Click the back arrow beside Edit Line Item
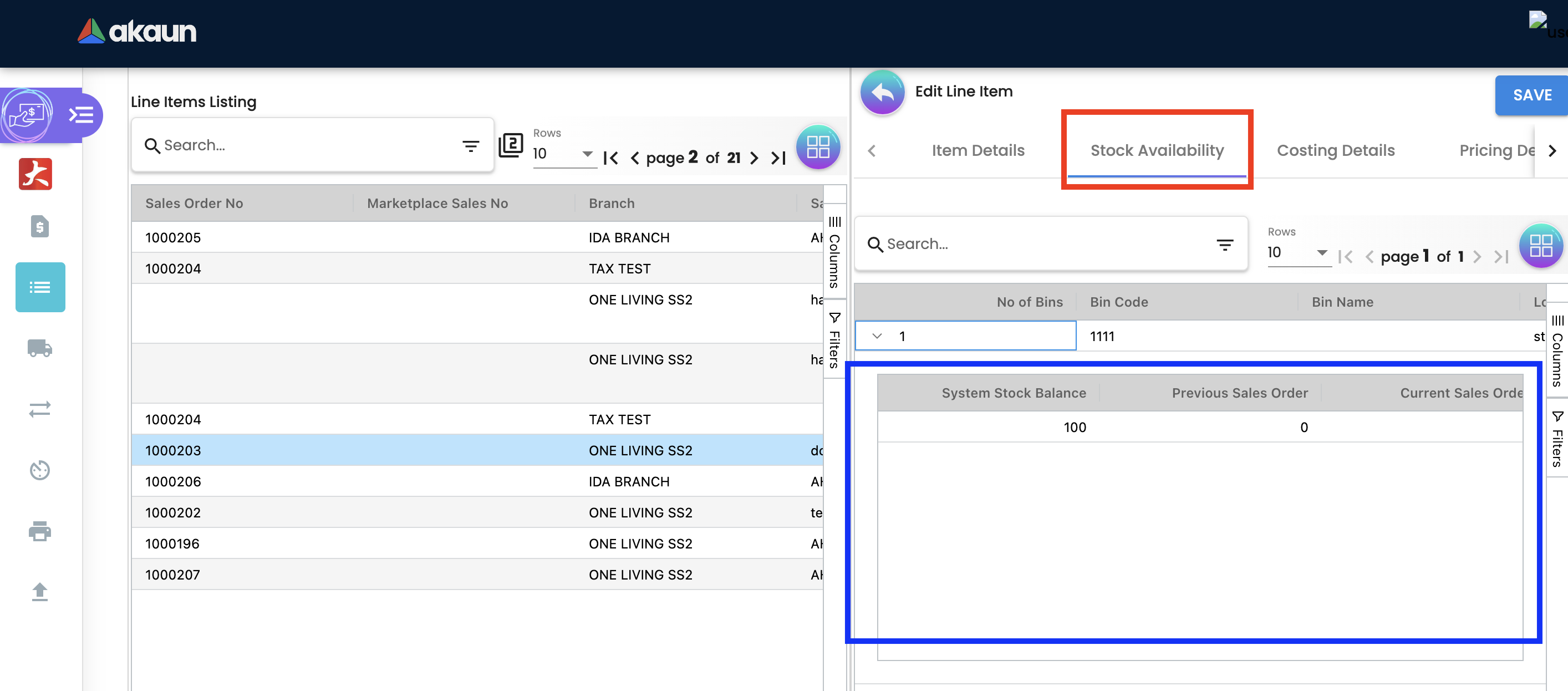The width and height of the screenshot is (1568, 691). tap(882, 93)
